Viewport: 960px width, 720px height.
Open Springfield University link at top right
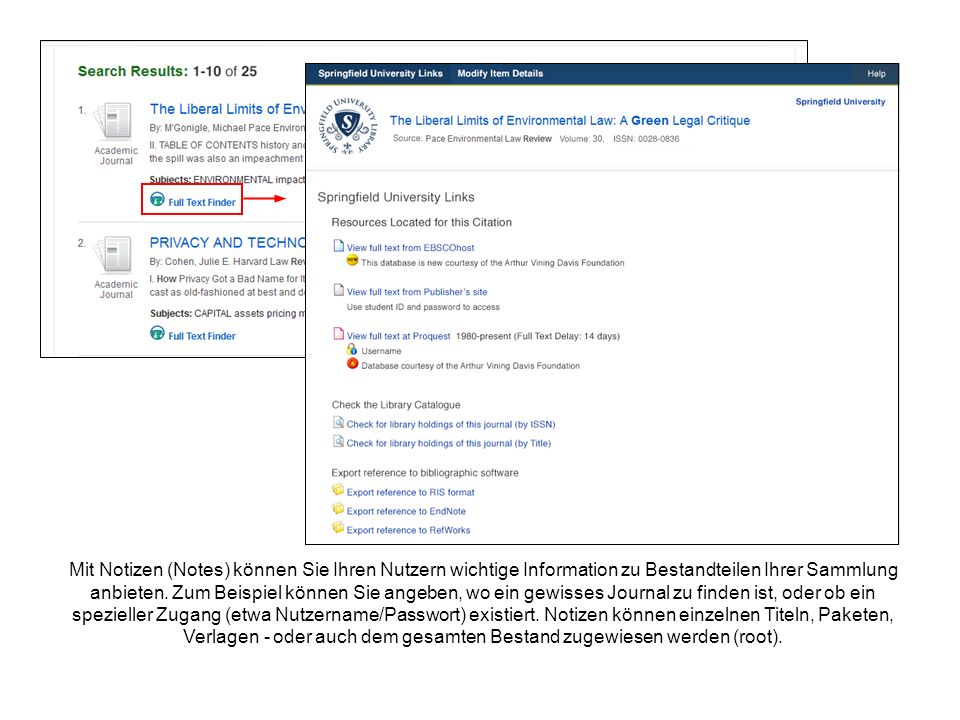[840, 102]
